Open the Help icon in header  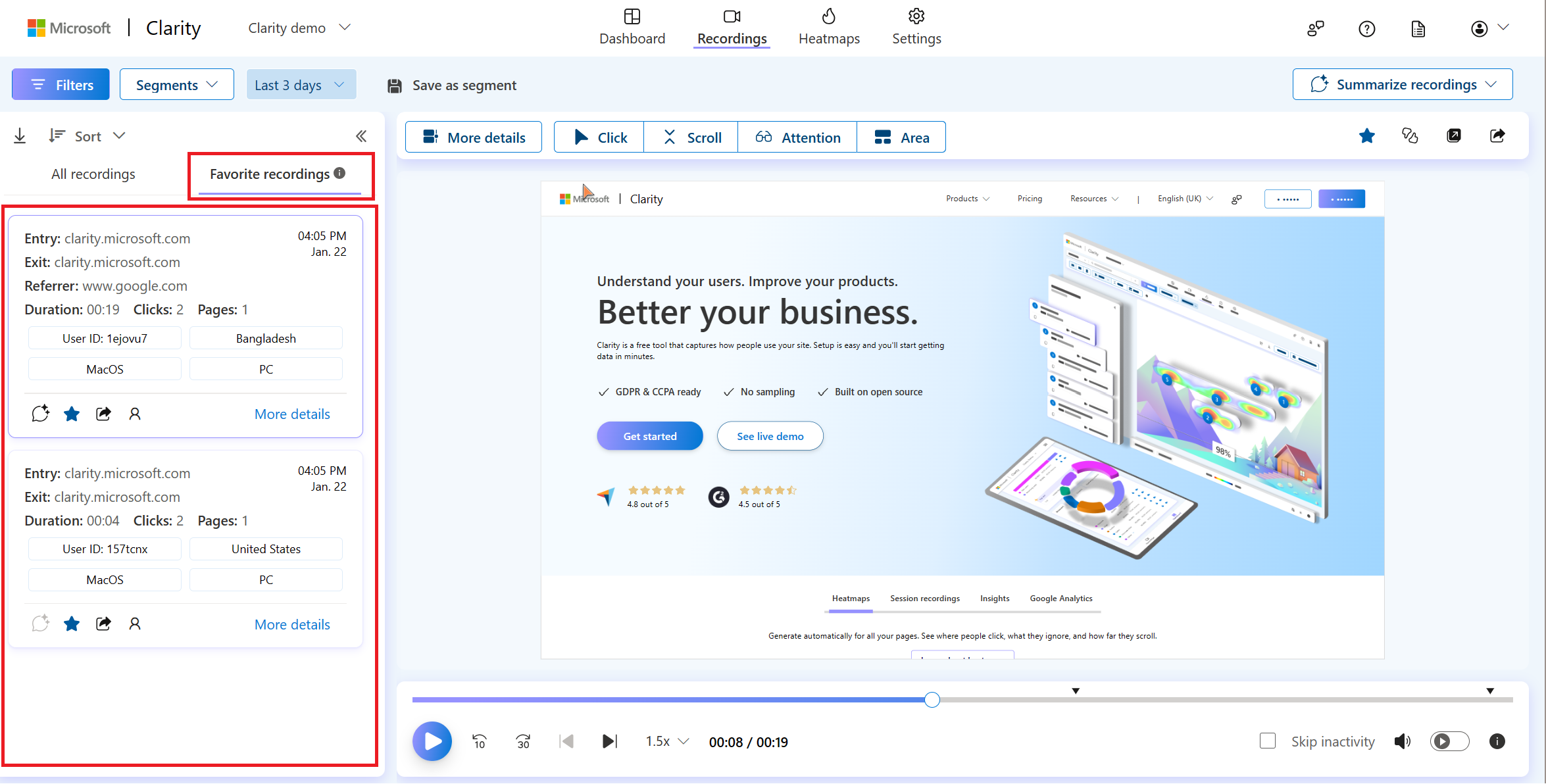(1367, 28)
